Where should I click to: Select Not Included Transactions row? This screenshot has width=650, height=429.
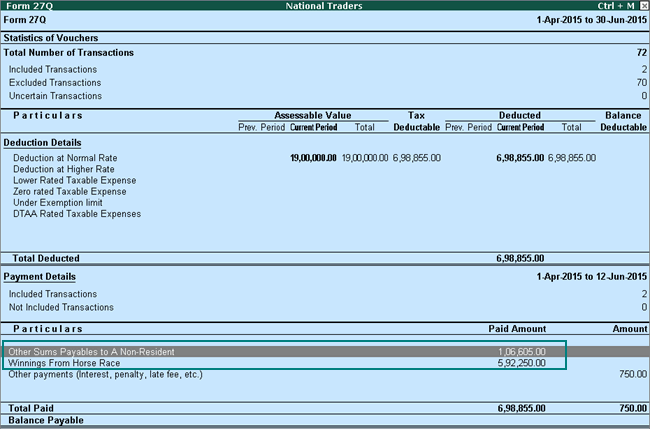pyautogui.click(x=325, y=307)
